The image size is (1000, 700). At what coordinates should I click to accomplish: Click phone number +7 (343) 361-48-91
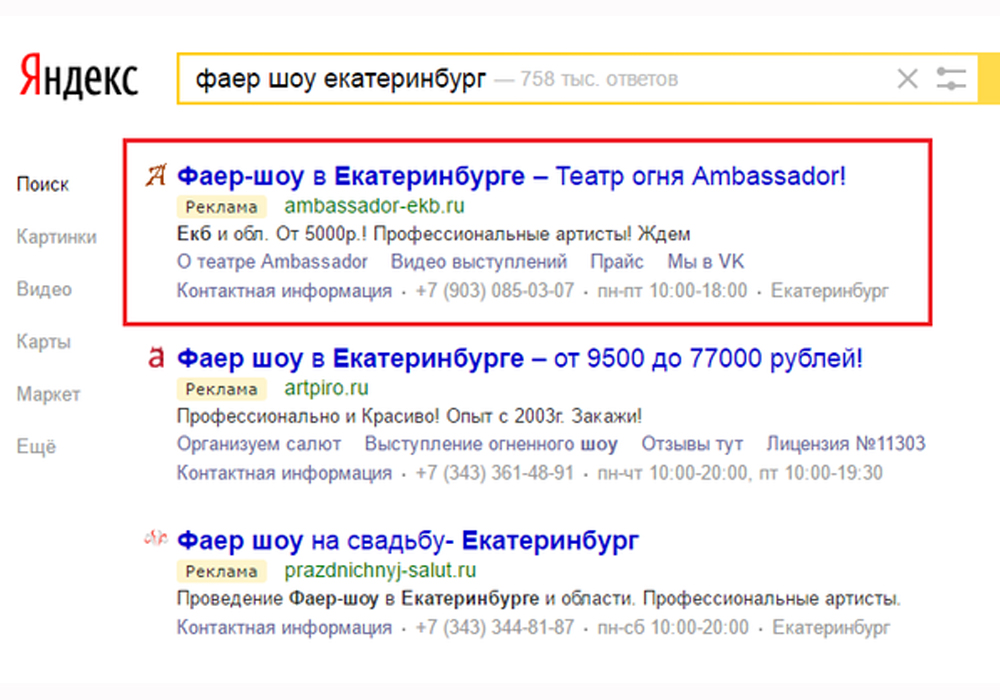pyautogui.click(x=495, y=473)
